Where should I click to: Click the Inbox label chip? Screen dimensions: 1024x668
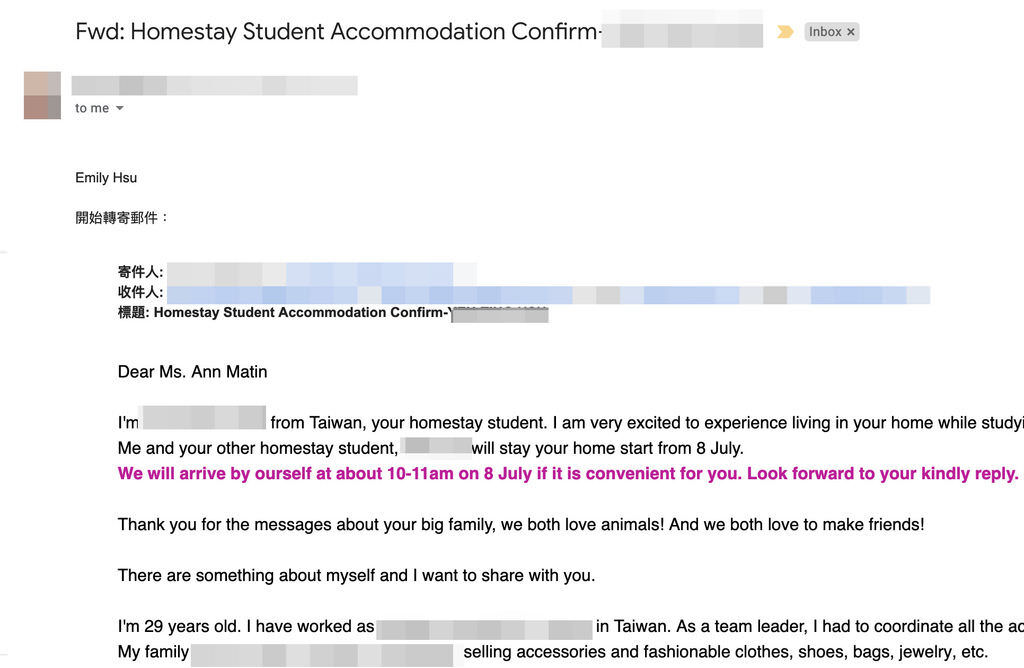click(831, 31)
